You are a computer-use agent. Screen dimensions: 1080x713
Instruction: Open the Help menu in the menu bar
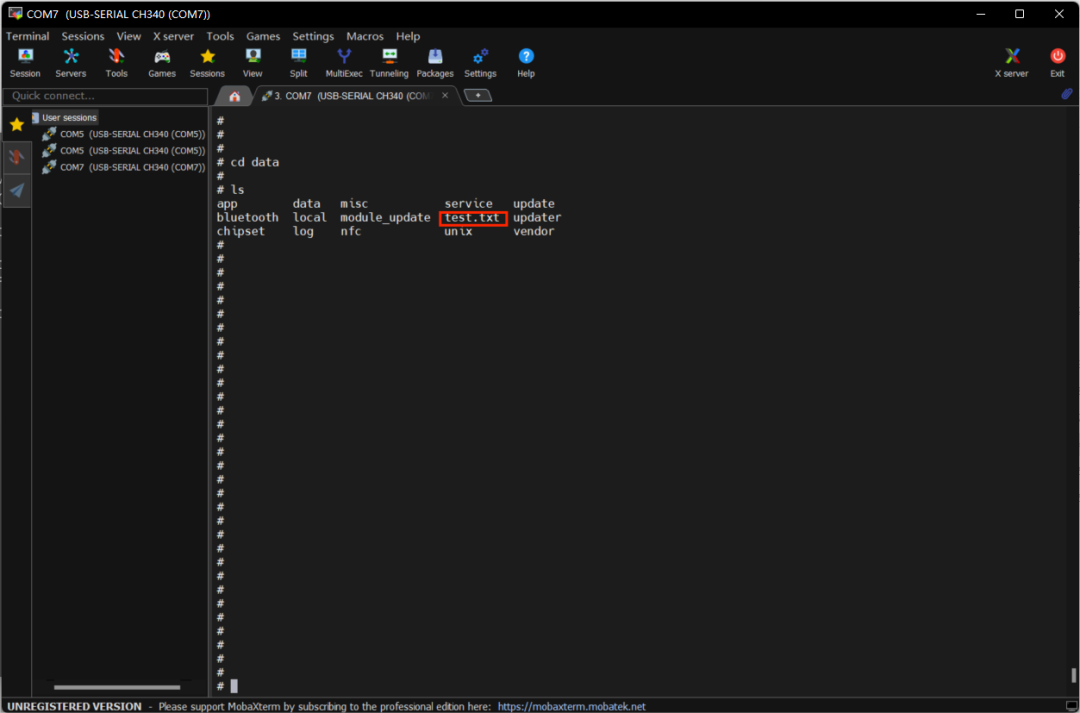[408, 37]
